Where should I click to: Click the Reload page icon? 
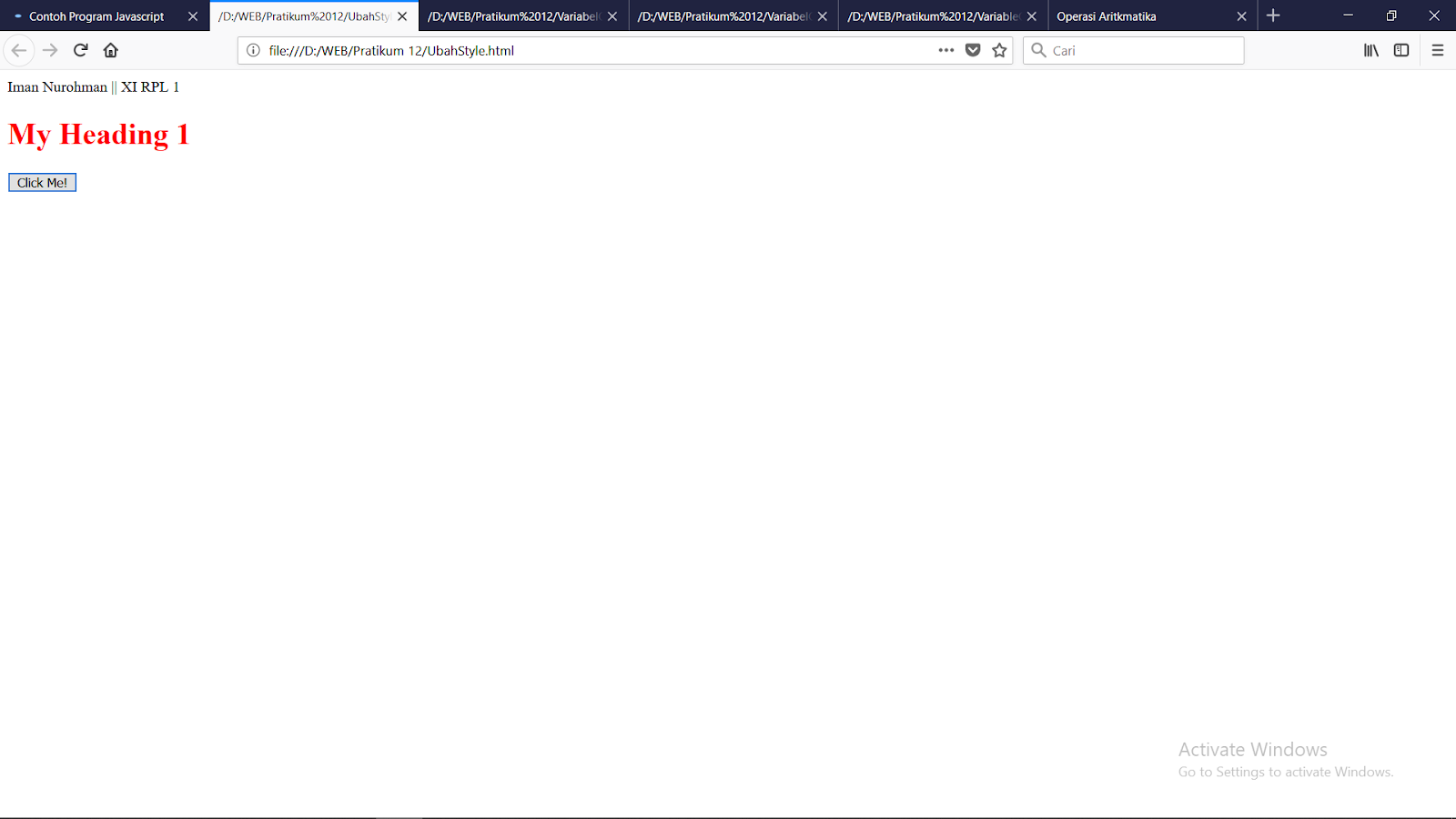[x=80, y=50]
